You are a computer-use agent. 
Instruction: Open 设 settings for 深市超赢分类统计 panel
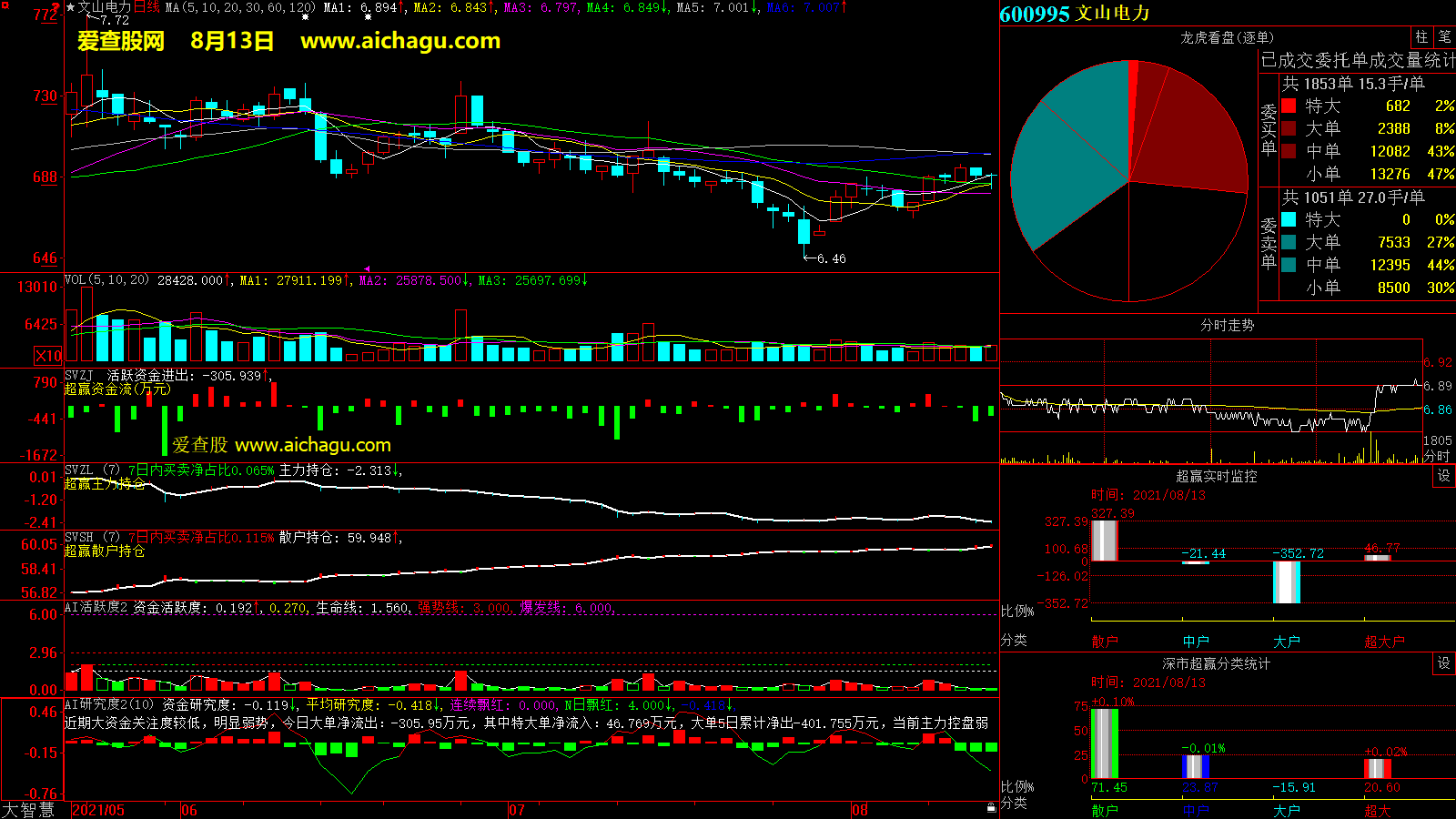pyautogui.click(x=1443, y=663)
